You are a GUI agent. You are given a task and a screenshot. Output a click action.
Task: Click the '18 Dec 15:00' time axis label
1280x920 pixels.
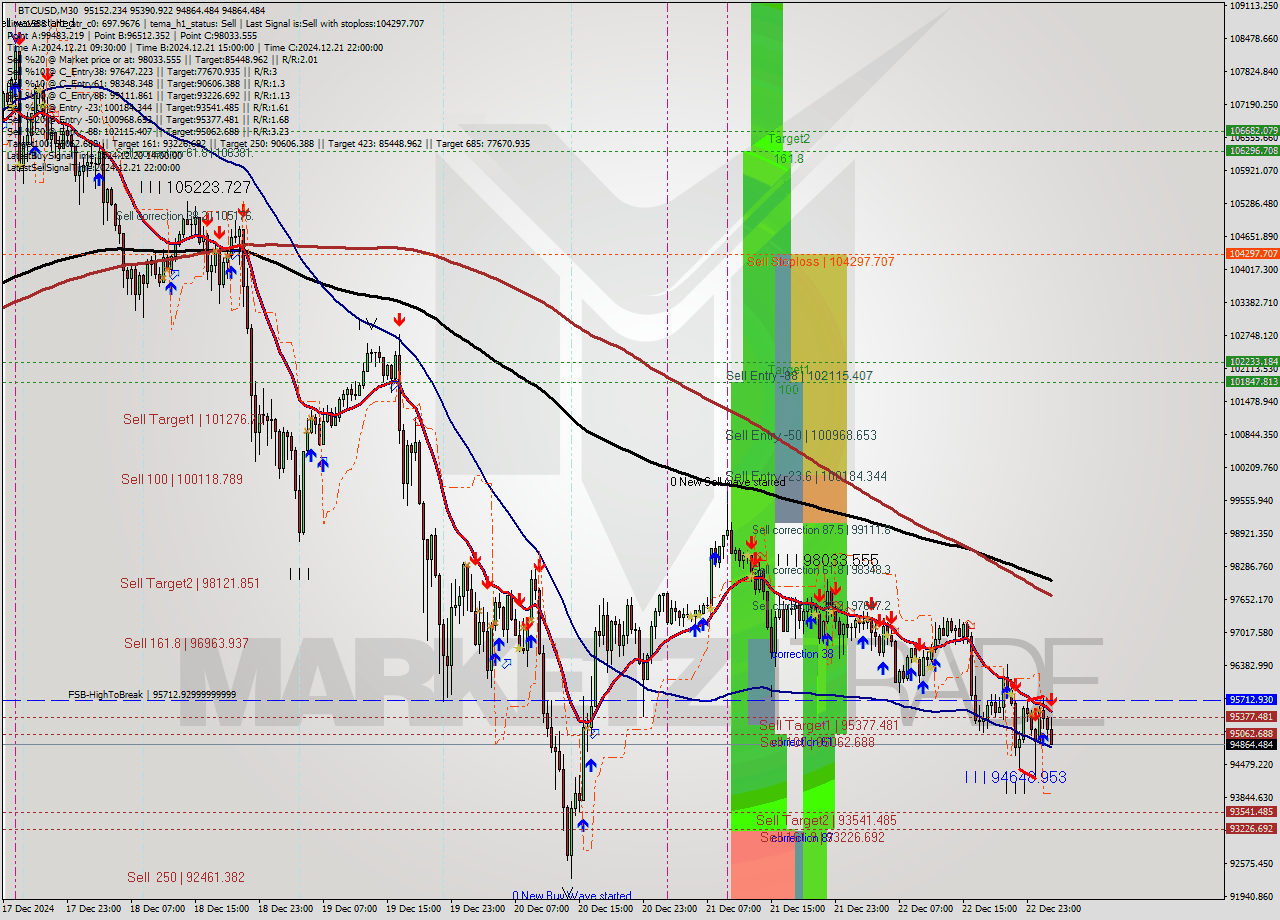pos(223,909)
